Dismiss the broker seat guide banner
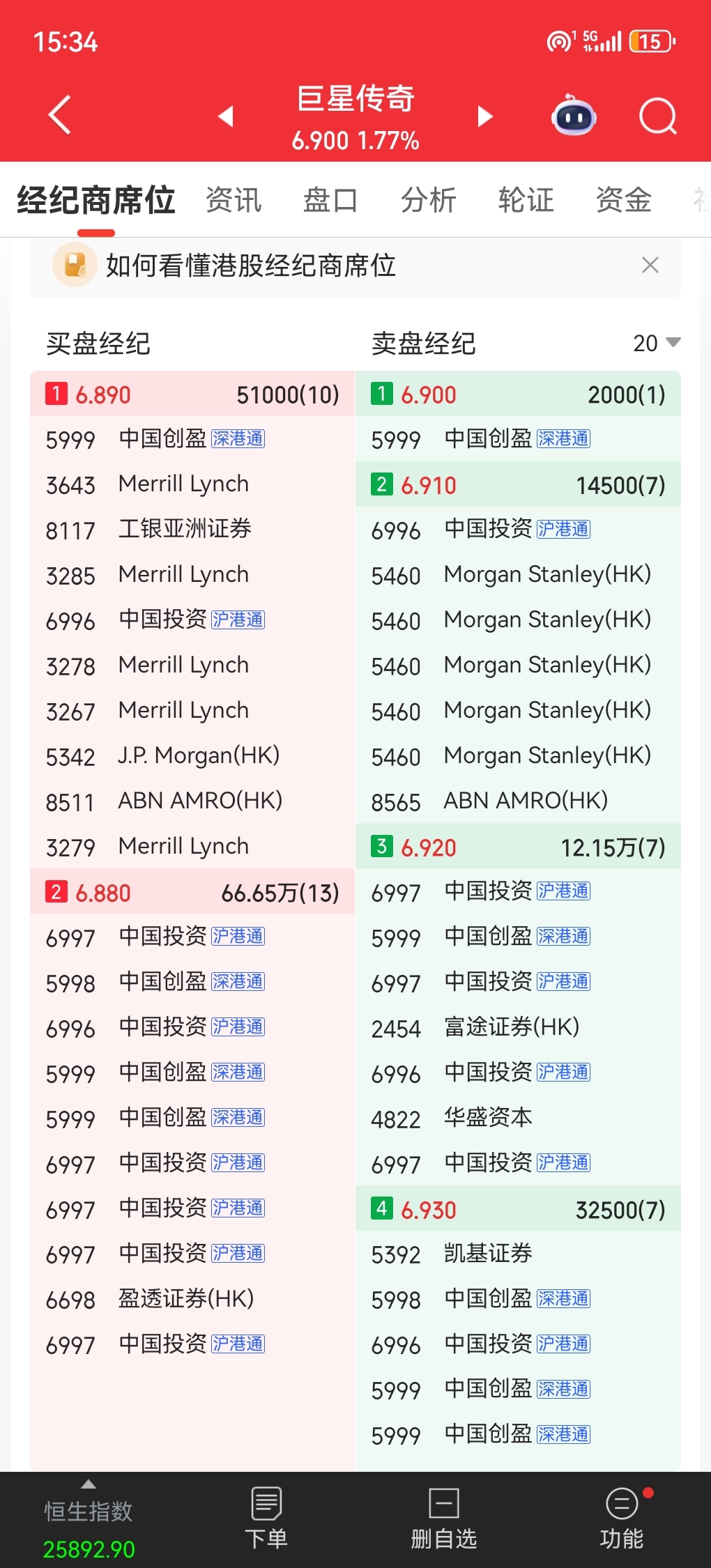 point(650,265)
